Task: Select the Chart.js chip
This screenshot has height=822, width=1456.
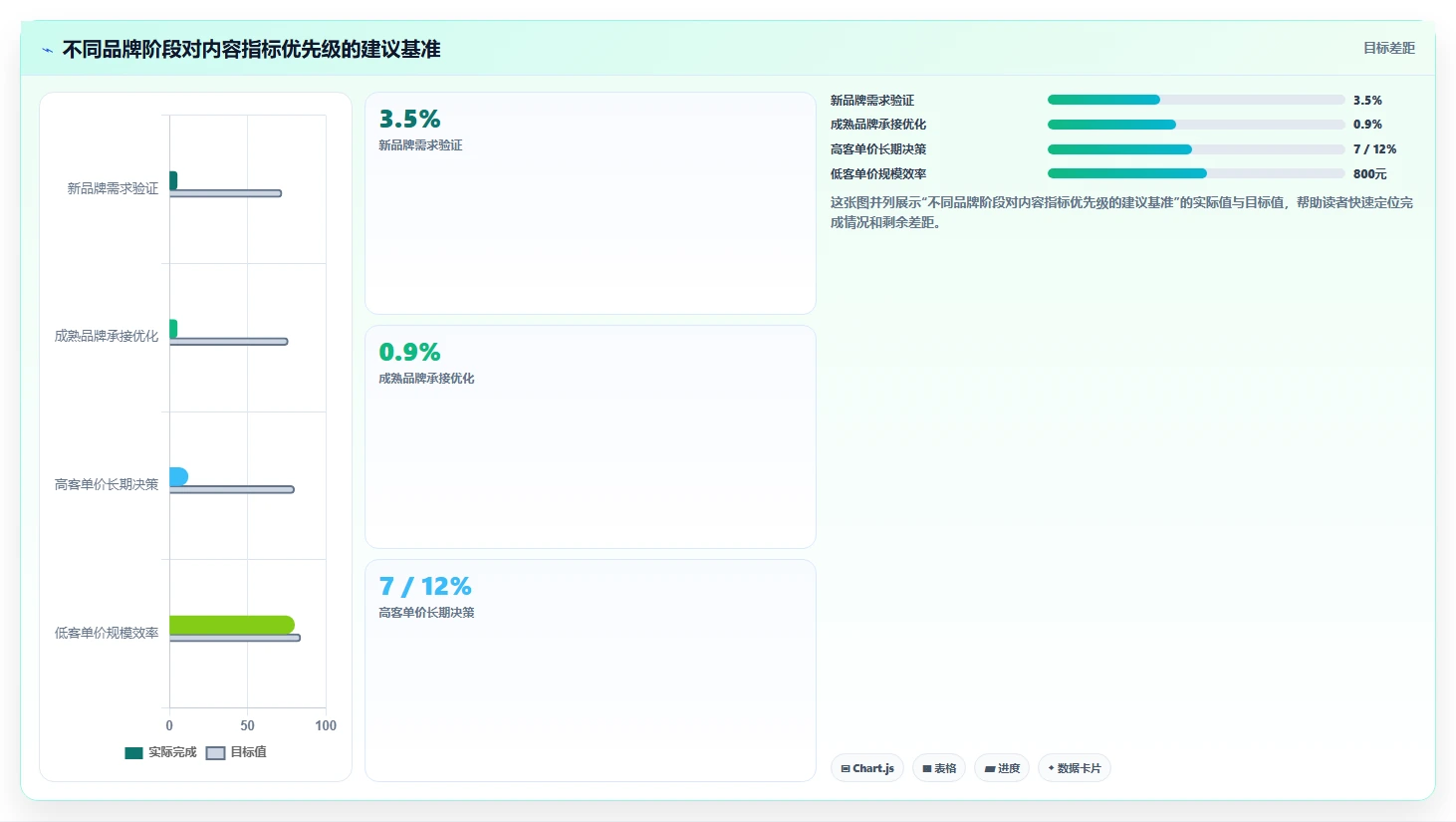Action: tap(867, 768)
